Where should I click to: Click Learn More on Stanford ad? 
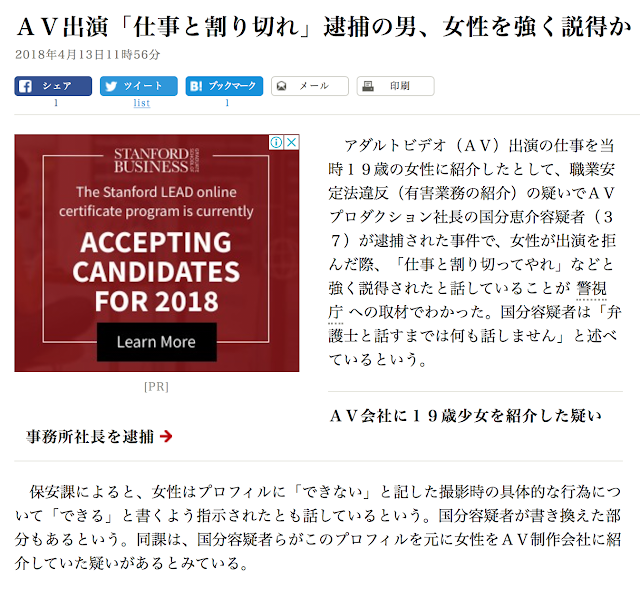tap(157, 342)
